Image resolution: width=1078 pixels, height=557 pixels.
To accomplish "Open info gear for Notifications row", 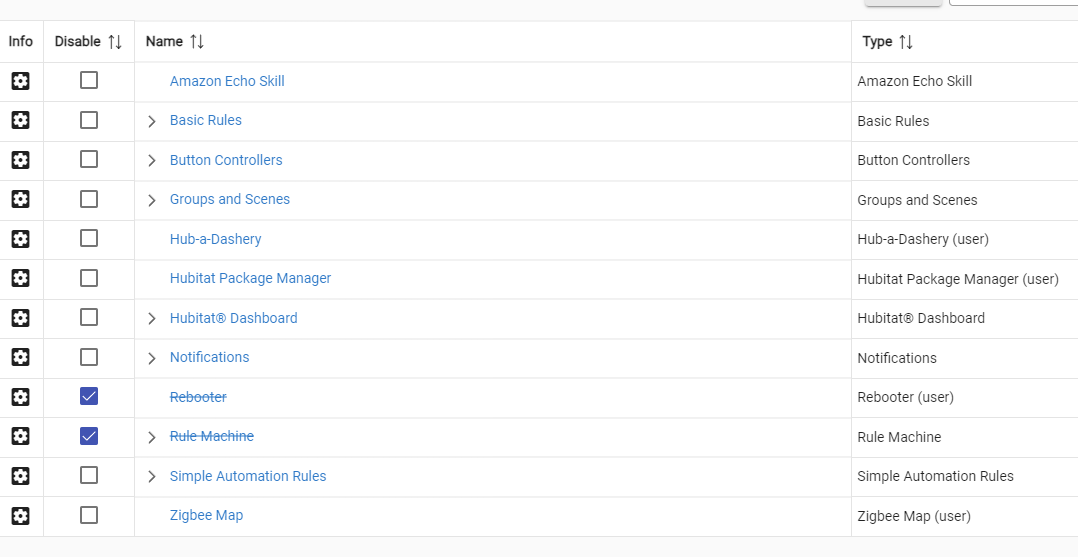I will (x=20, y=357).
